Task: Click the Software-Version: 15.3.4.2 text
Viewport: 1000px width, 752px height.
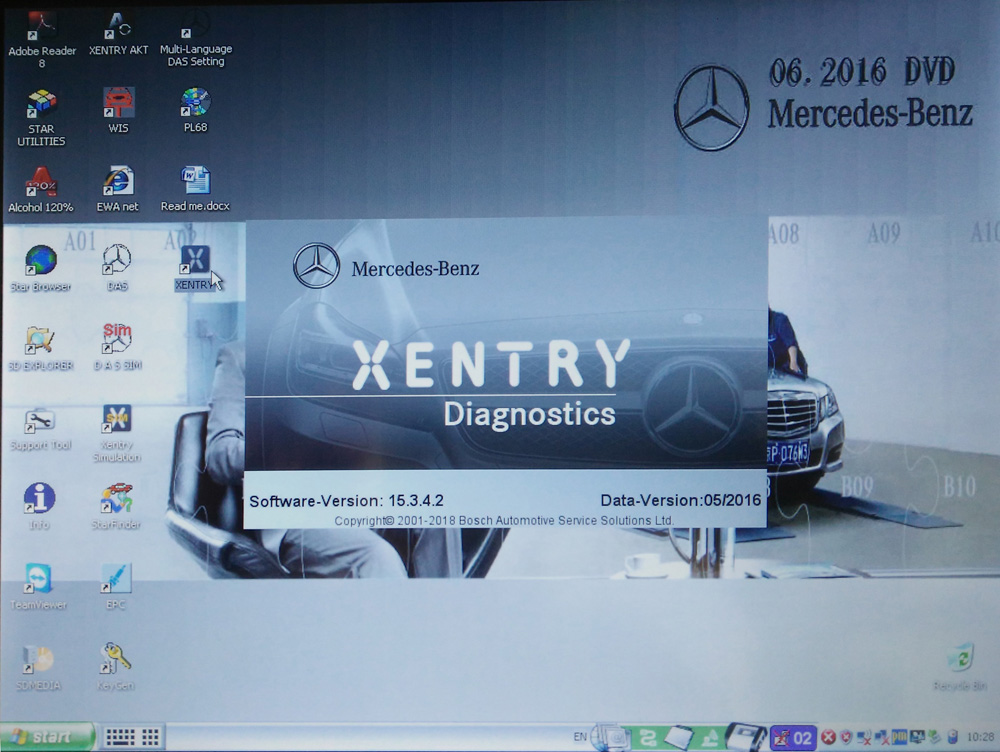Action: 346,501
